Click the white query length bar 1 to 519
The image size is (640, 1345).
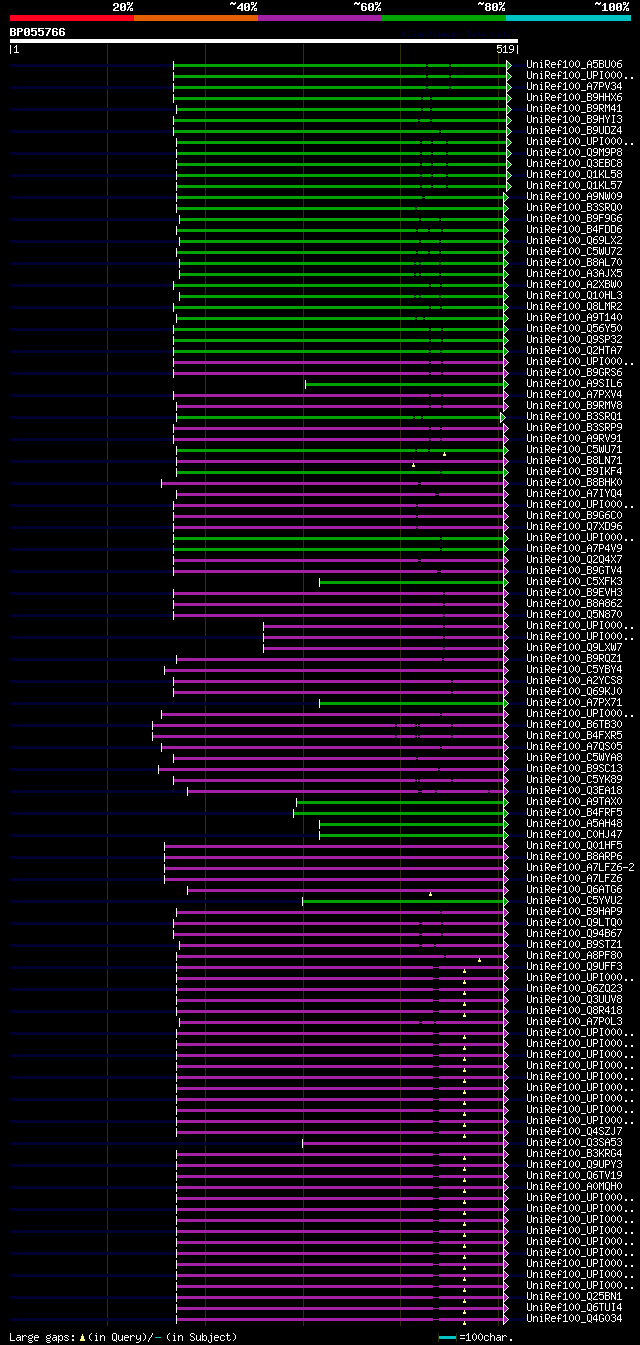(x=264, y=41)
